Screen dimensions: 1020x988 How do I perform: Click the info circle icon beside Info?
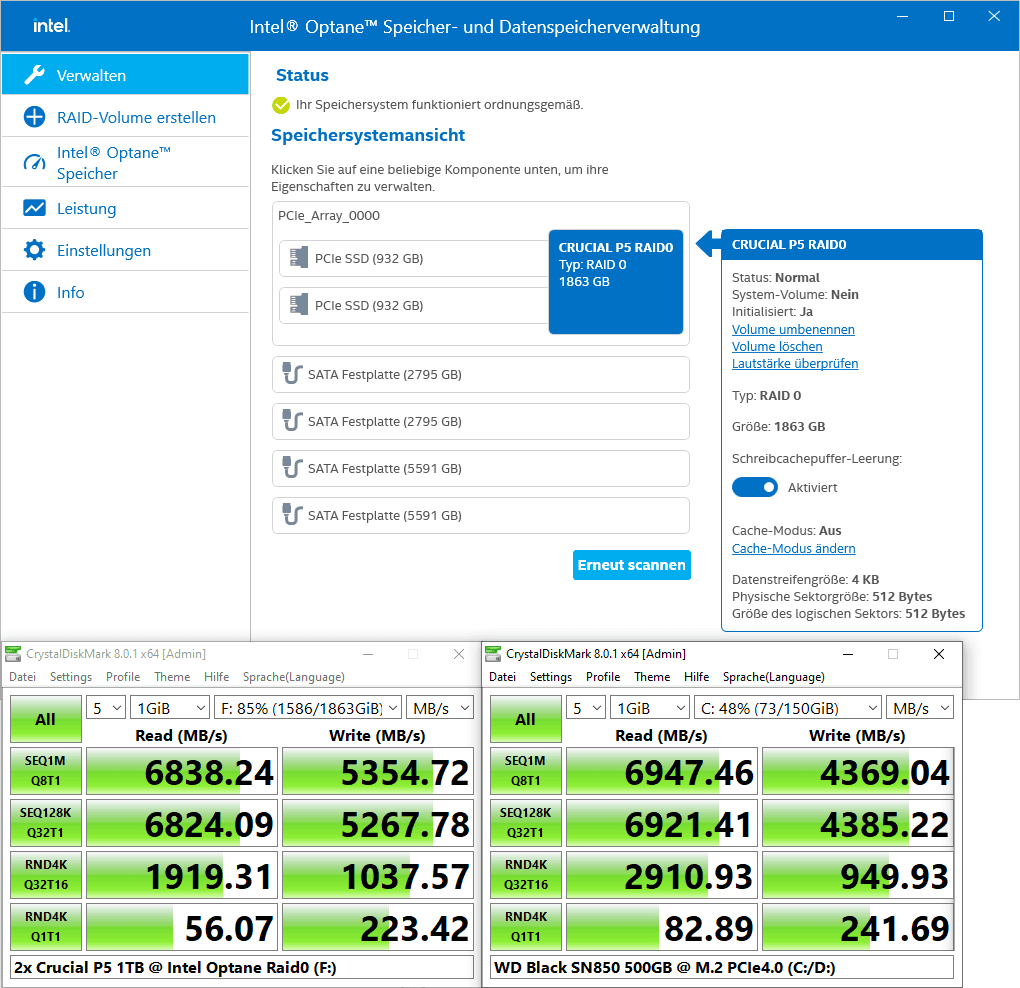[x=34, y=292]
